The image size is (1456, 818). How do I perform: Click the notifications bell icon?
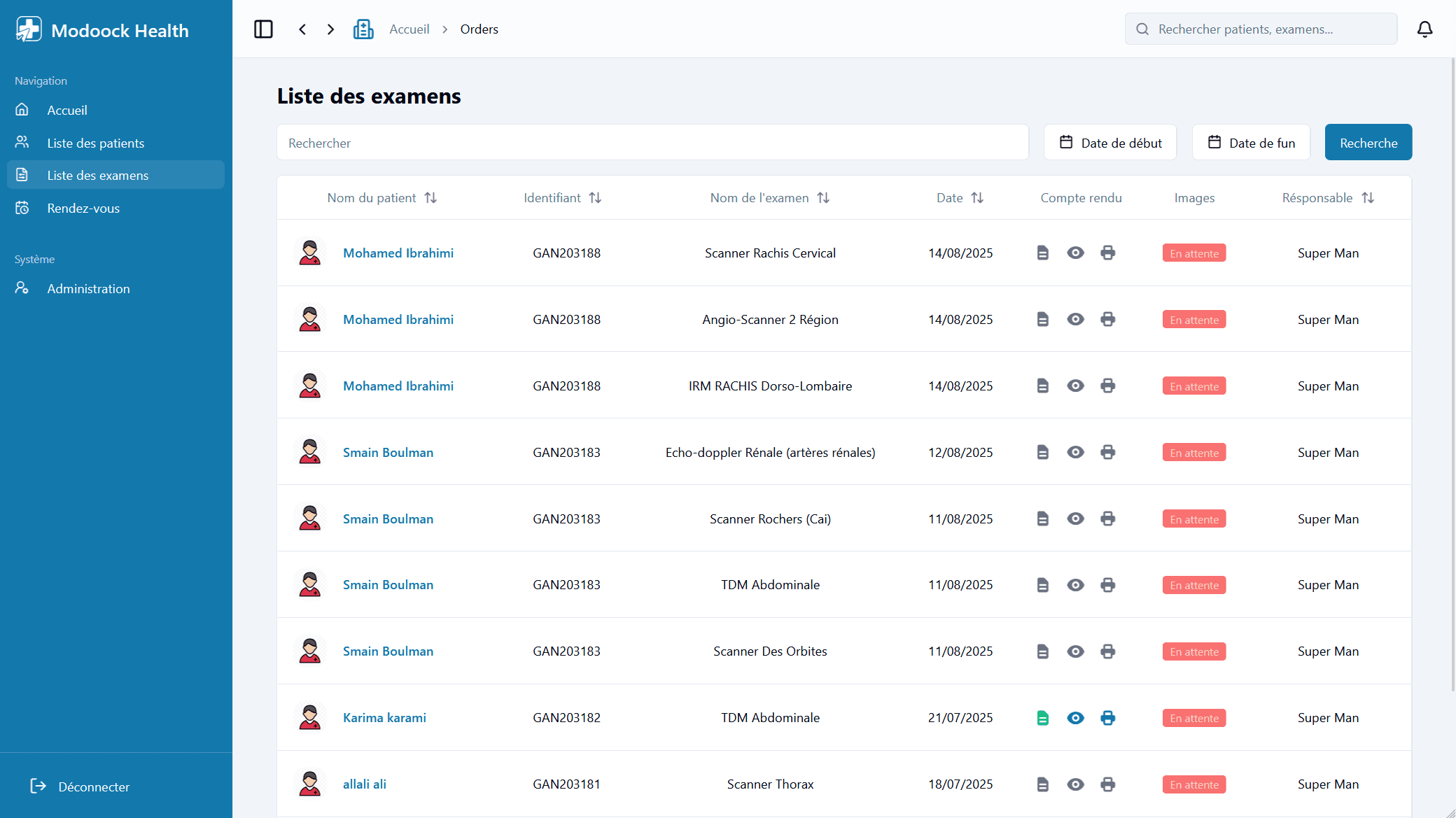click(1424, 29)
